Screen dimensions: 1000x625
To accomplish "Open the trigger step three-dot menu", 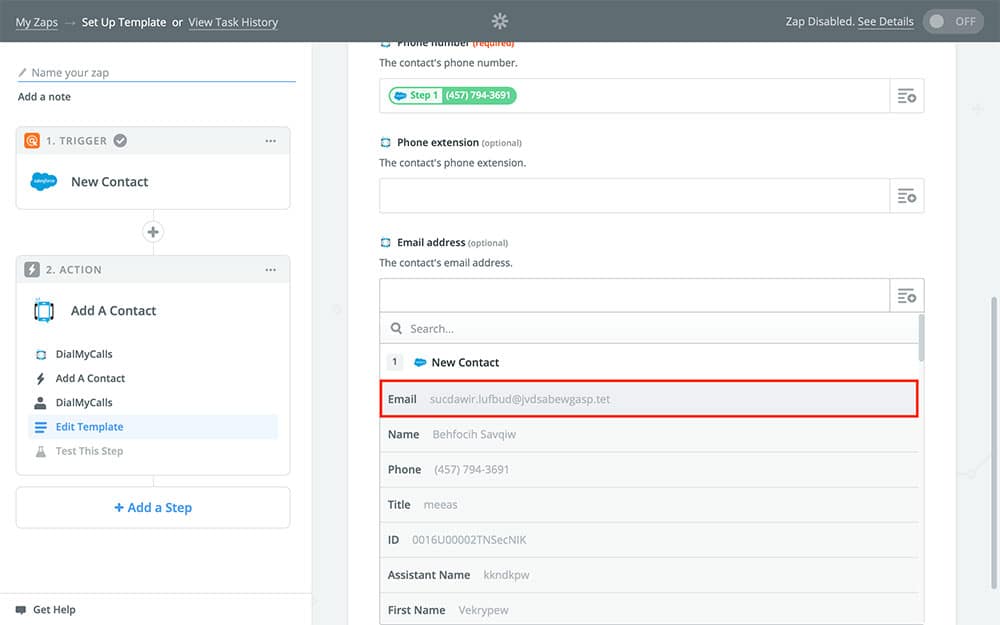I will [271, 141].
